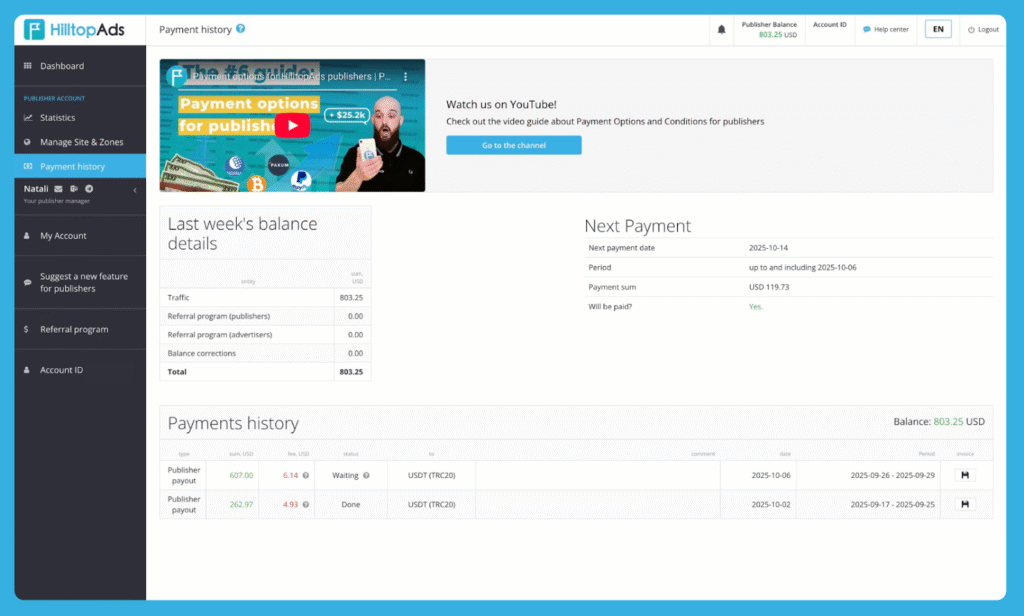This screenshot has height=616, width=1024.
Task: Go to Statistics in the sidebar
Action: [57, 118]
